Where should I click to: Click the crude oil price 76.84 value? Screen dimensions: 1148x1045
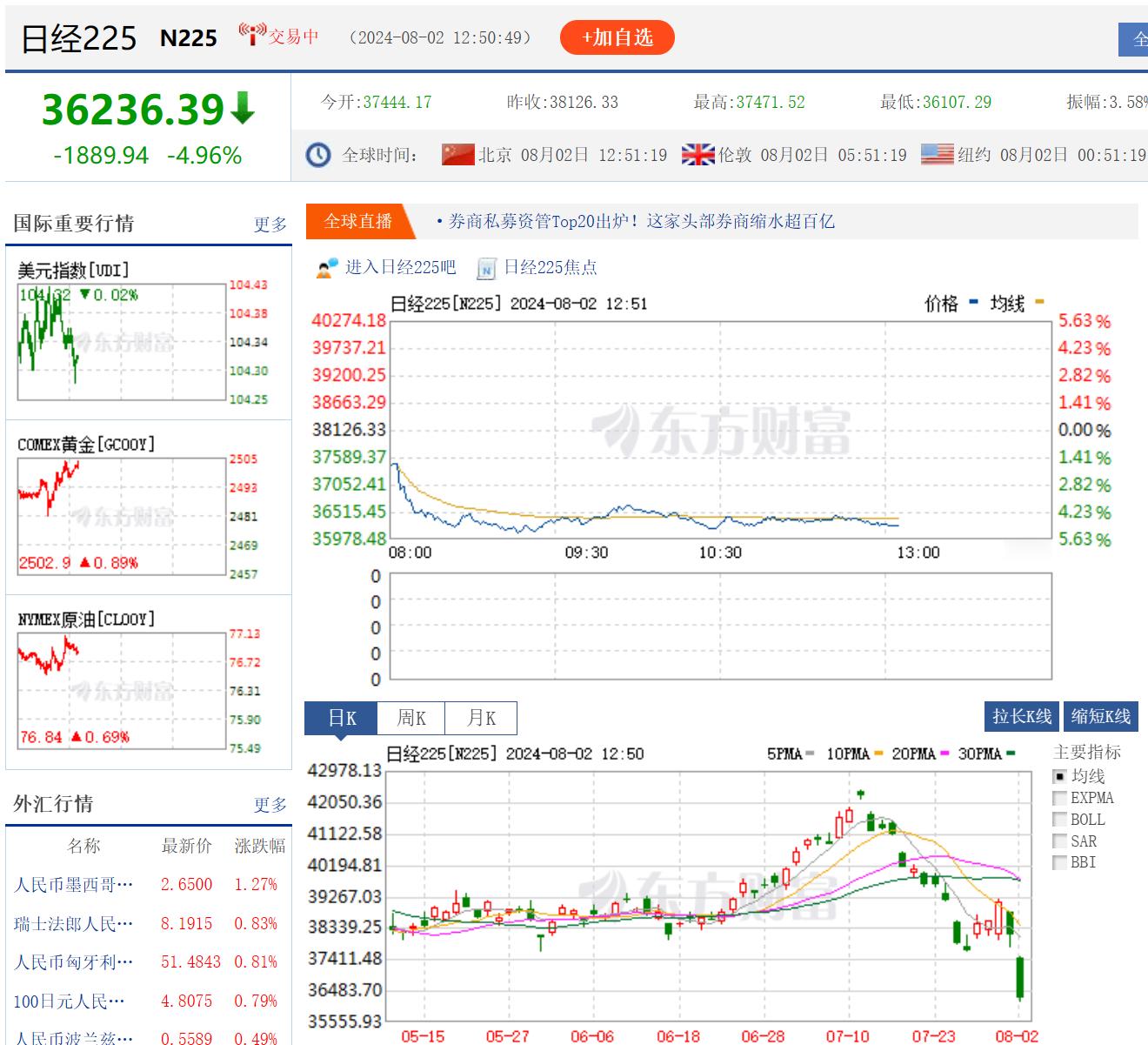[x=41, y=738]
